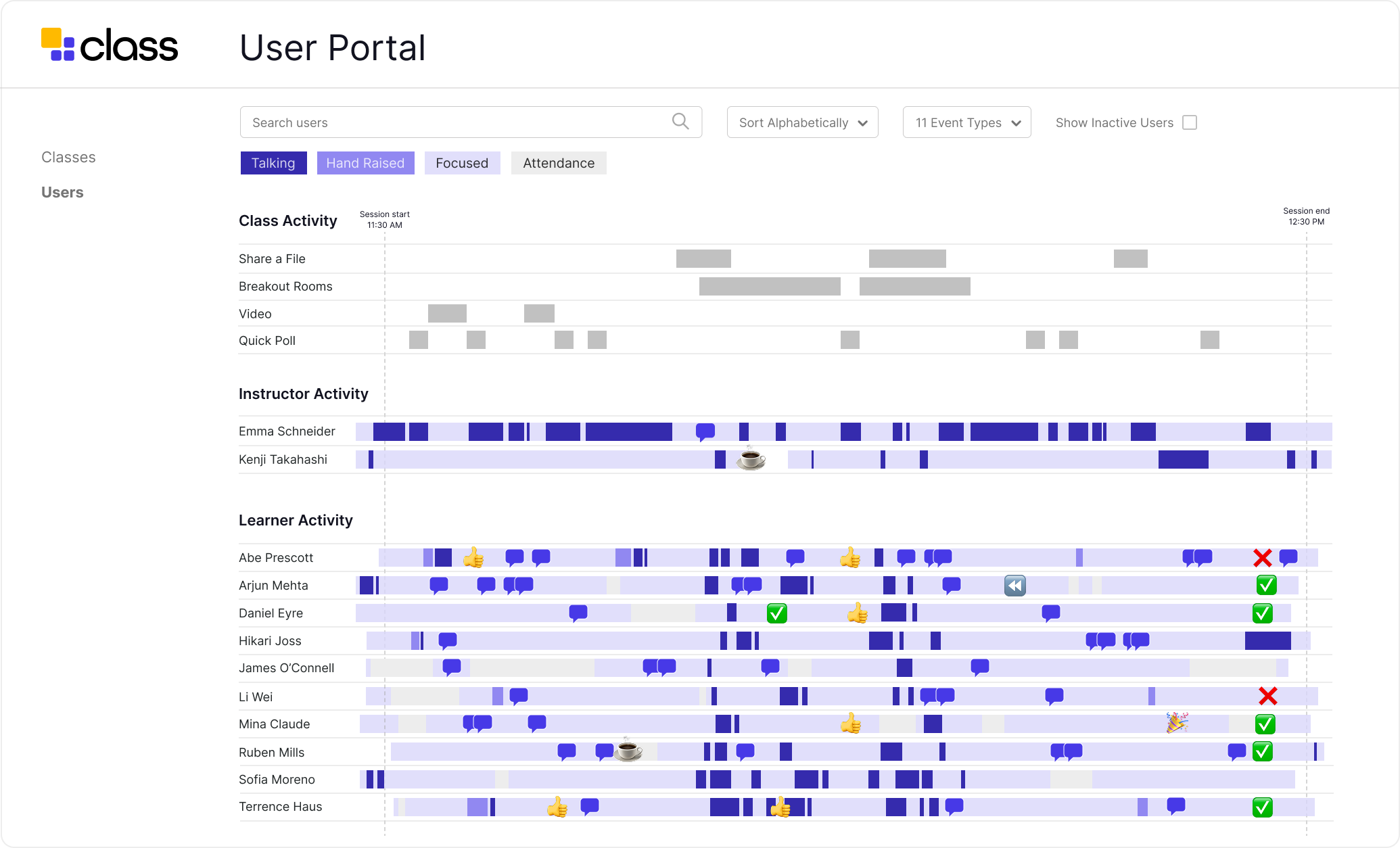Click the red X icon in Li Wei's row
Image resolution: width=1400 pixels, height=848 pixels.
point(1267,696)
